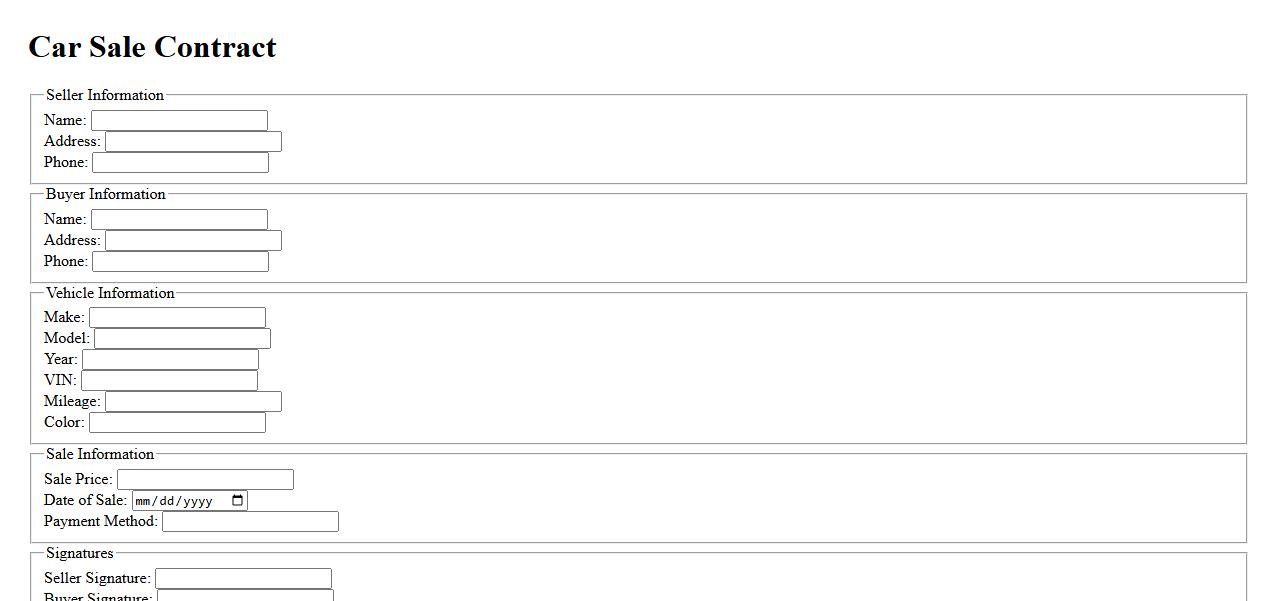The height and width of the screenshot is (601, 1278).
Task: Click the VIN text box
Action: (x=169, y=381)
